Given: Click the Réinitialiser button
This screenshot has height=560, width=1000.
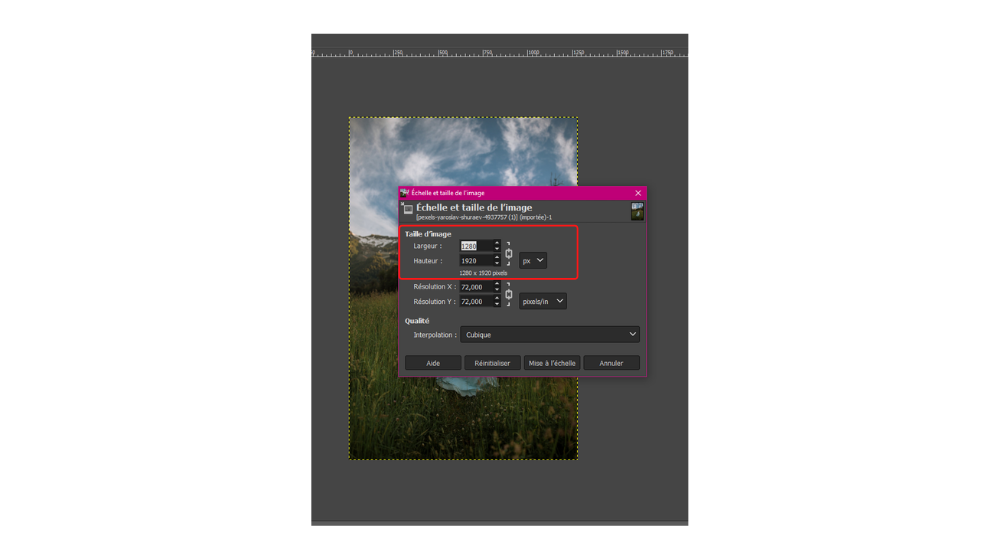Looking at the screenshot, I should point(492,363).
